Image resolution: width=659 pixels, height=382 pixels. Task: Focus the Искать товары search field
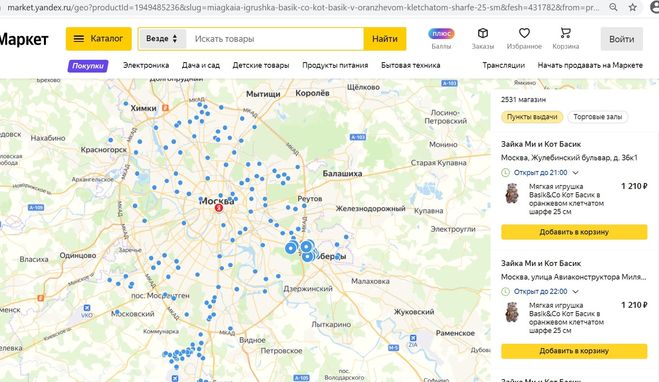[x=275, y=39]
